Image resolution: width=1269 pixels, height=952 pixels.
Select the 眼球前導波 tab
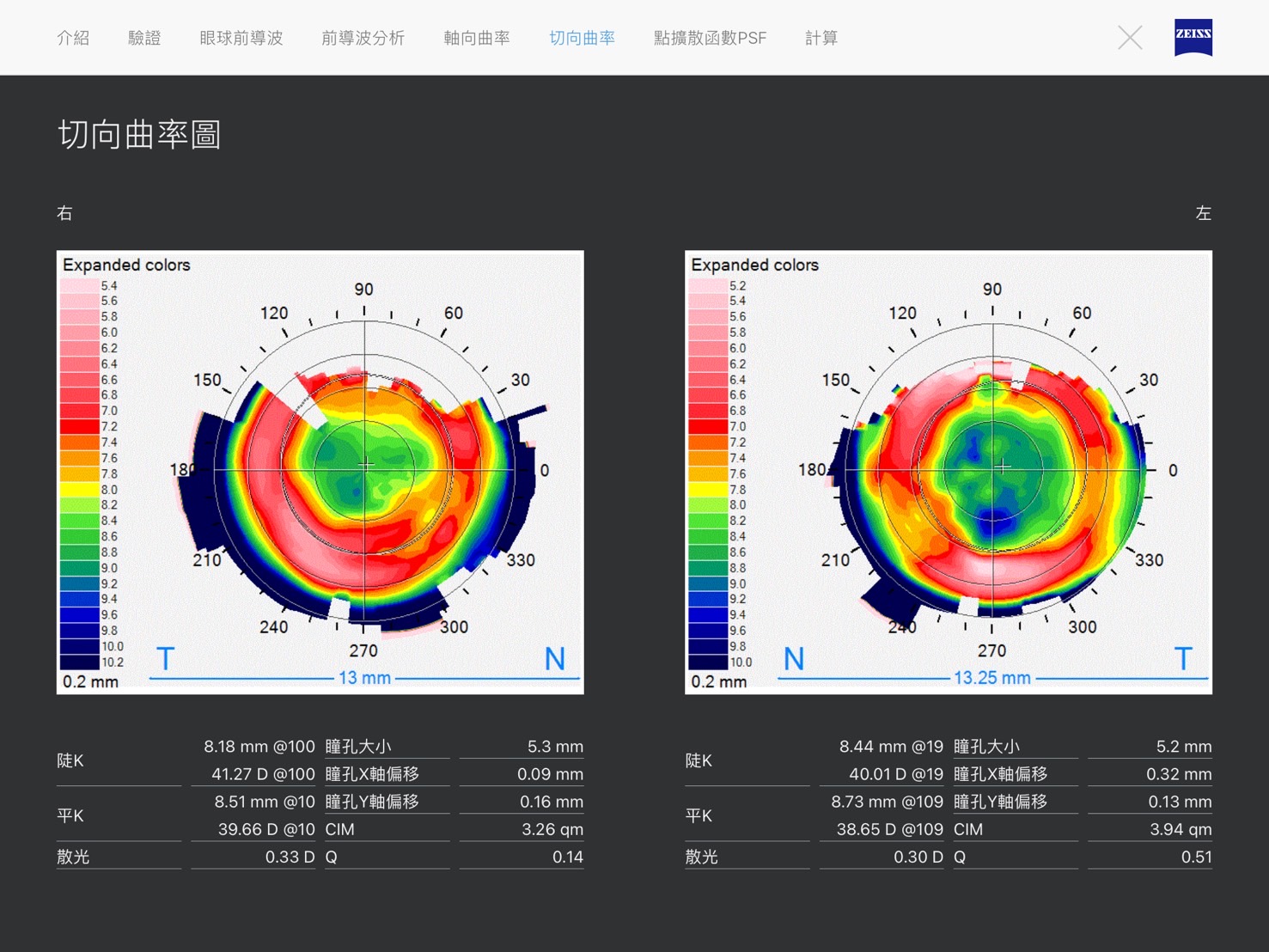coord(241,38)
